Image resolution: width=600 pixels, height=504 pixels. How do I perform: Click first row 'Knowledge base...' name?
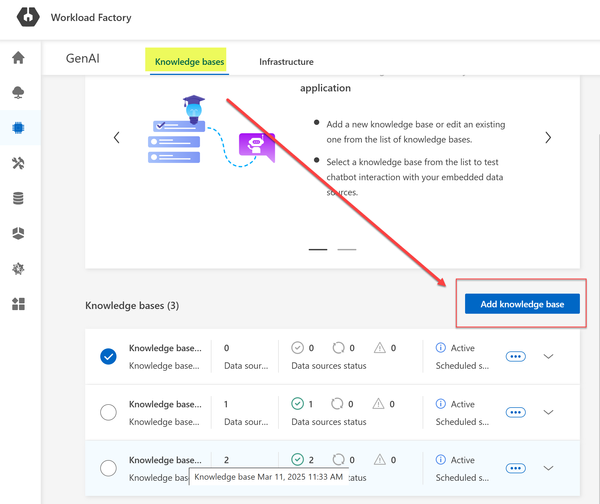pyautogui.click(x=165, y=348)
